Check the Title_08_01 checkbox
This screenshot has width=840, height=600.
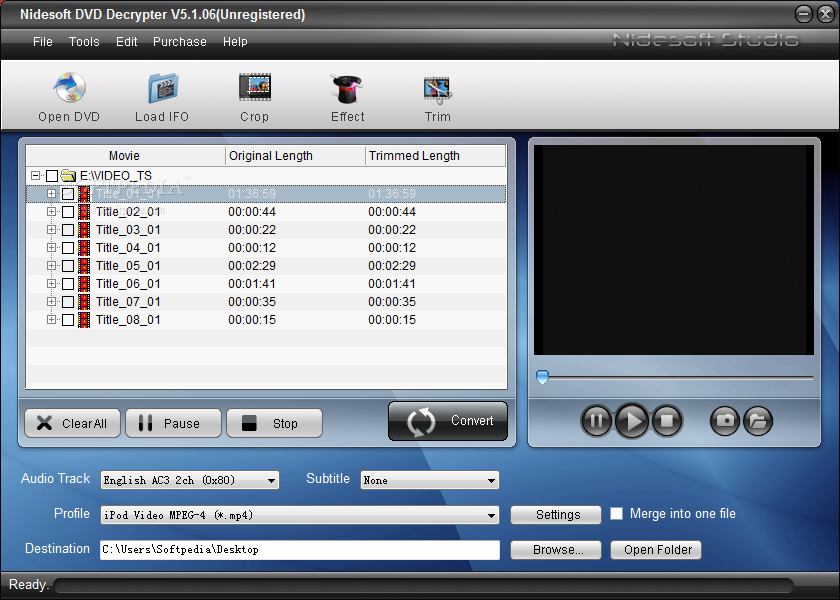coord(68,320)
